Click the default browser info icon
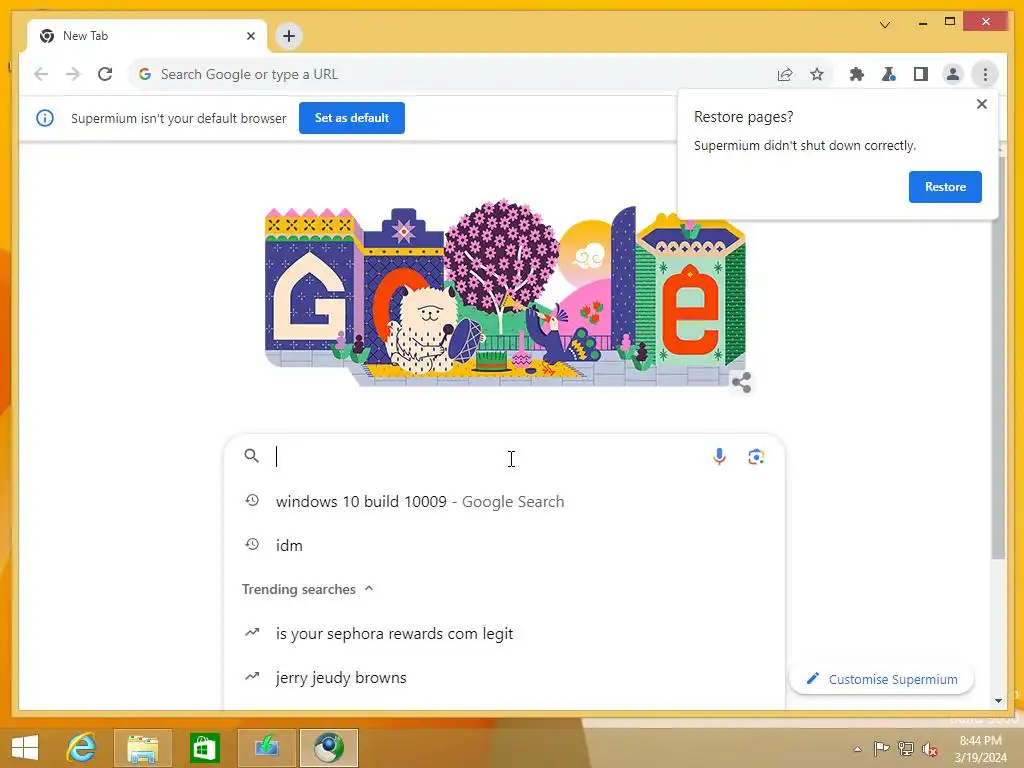Viewport: 1024px width, 768px height. click(45, 118)
